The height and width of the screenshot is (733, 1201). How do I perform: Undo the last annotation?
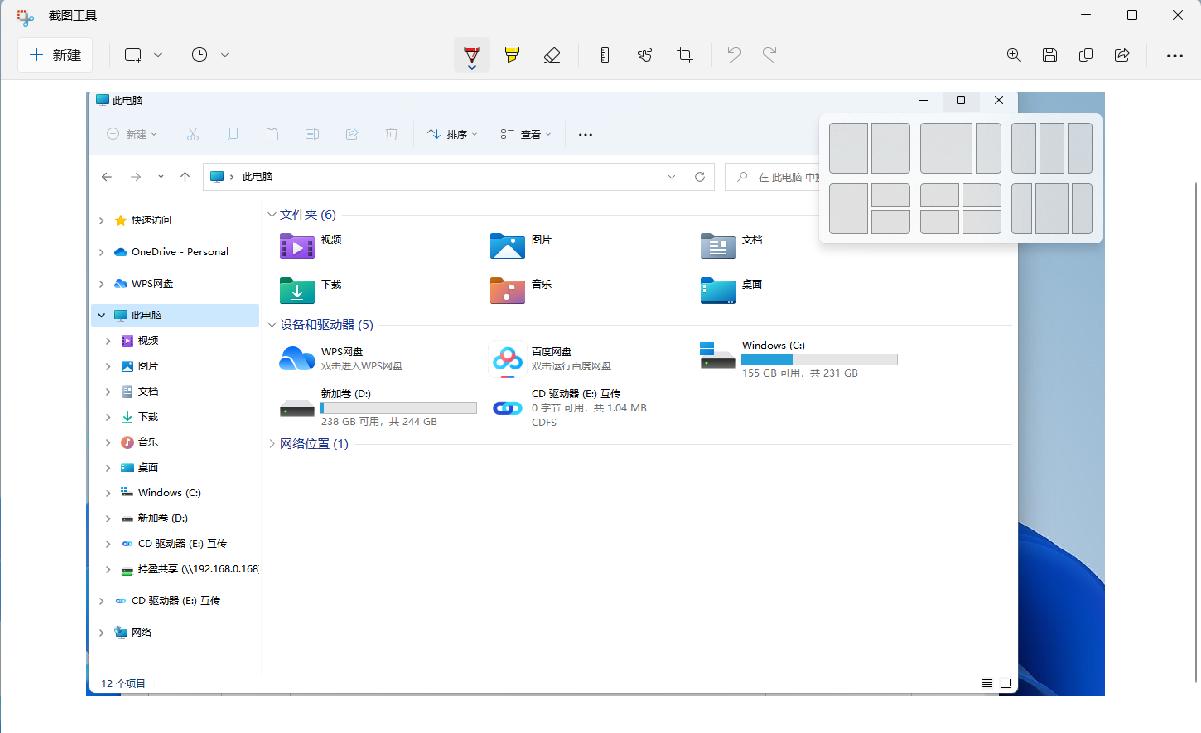(x=733, y=55)
